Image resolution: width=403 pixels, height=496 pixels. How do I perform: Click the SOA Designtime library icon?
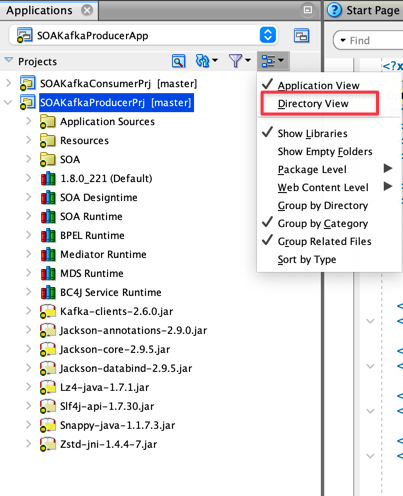48,198
